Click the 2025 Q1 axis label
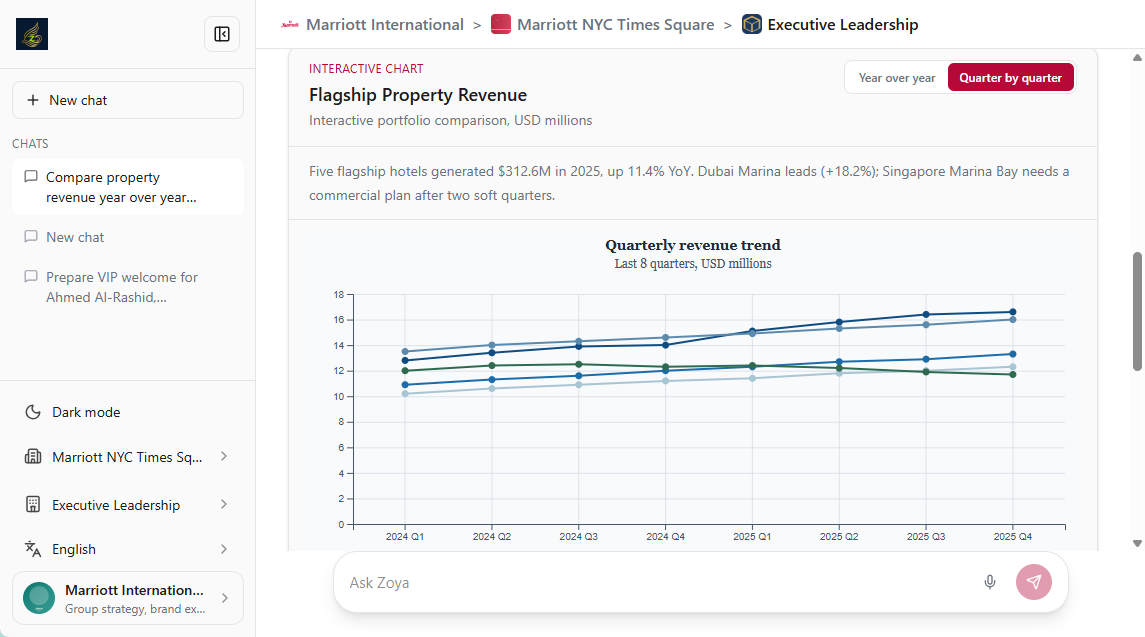Viewport: 1145px width, 637px height. [752, 536]
